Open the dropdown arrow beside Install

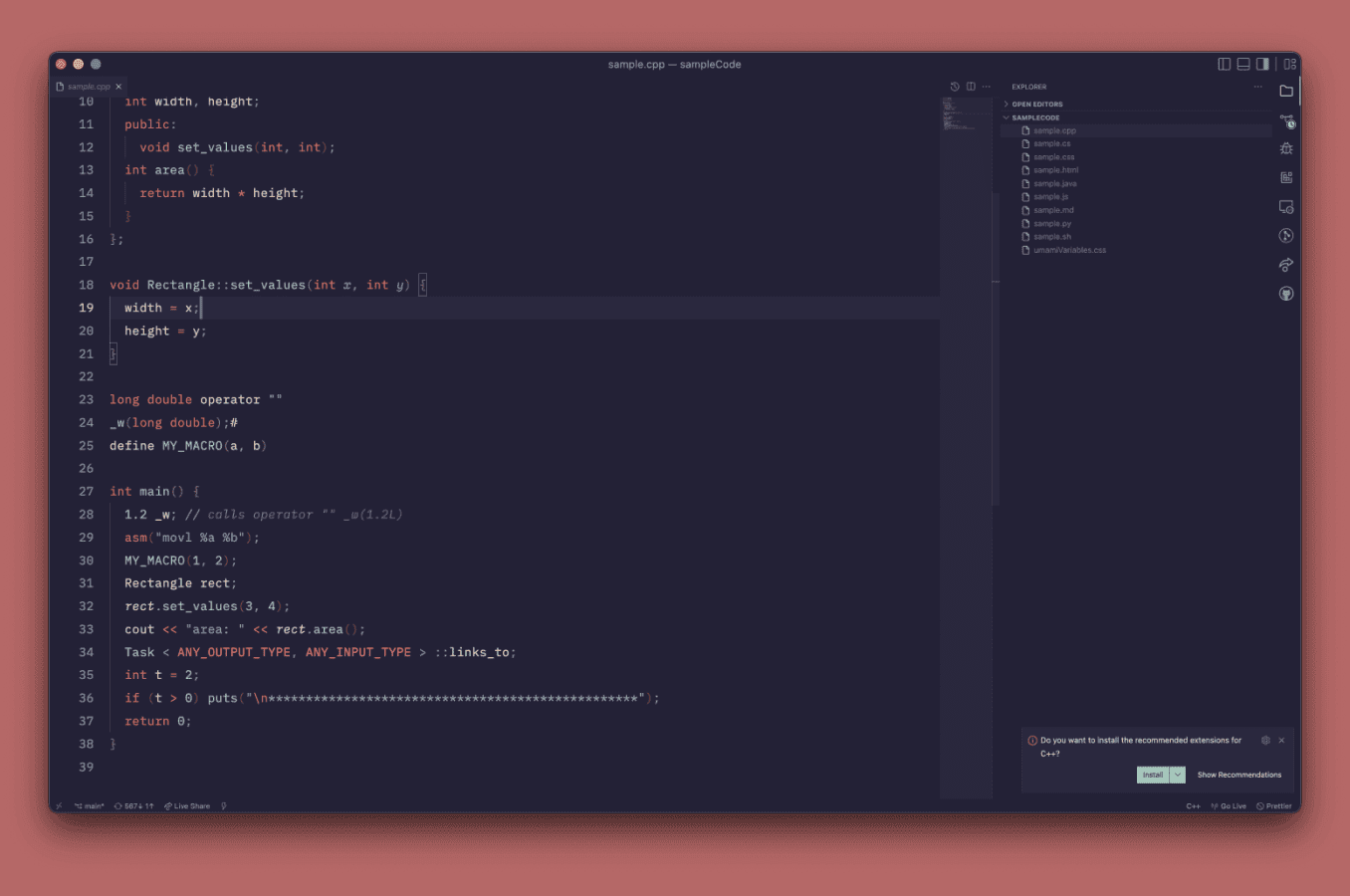click(1178, 775)
